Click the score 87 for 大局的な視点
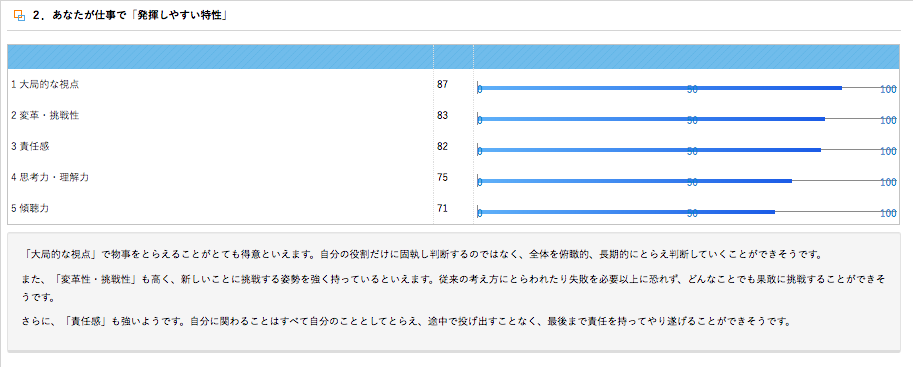Image resolution: width=913 pixels, height=367 pixels. (x=443, y=84)
